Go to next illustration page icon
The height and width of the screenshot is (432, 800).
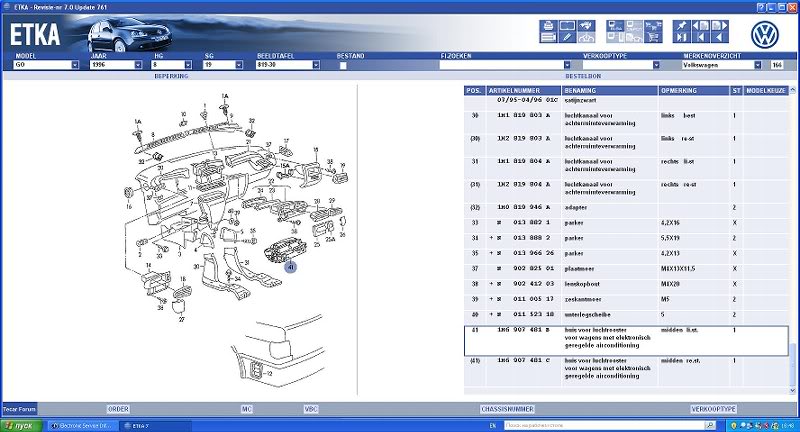720,25
